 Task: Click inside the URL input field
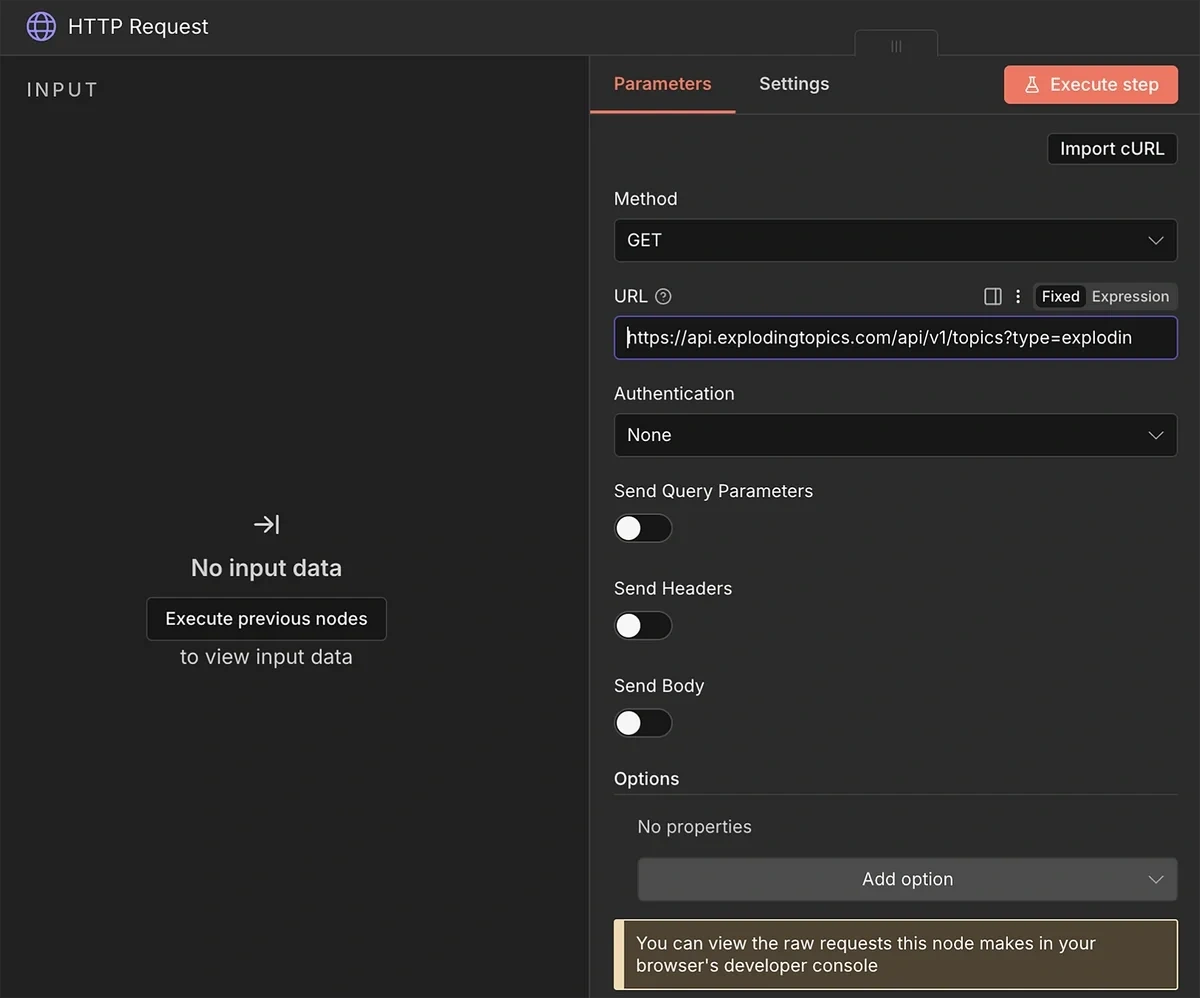click(895, 337)
